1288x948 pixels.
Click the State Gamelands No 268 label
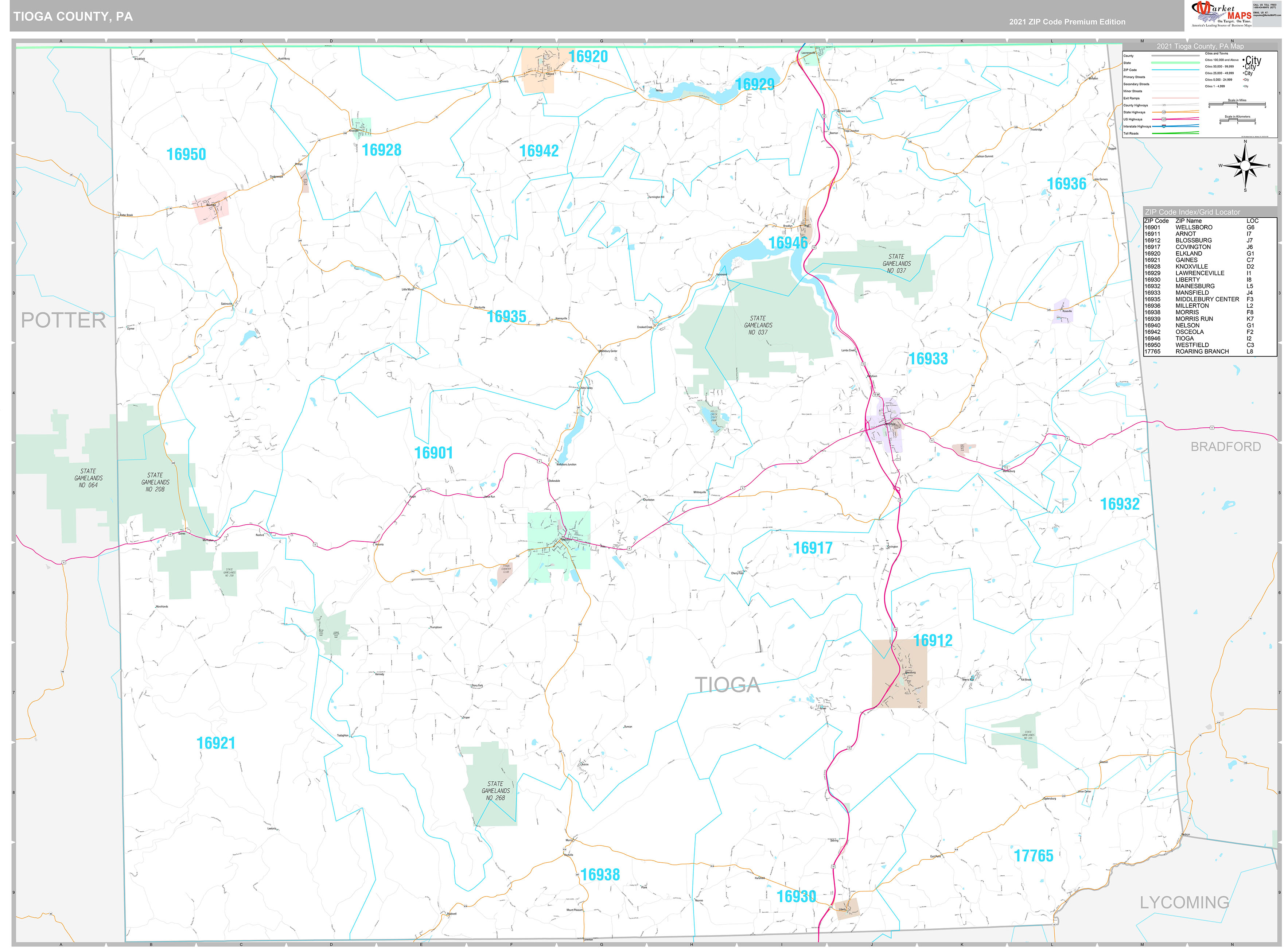(x=496, y=791)
